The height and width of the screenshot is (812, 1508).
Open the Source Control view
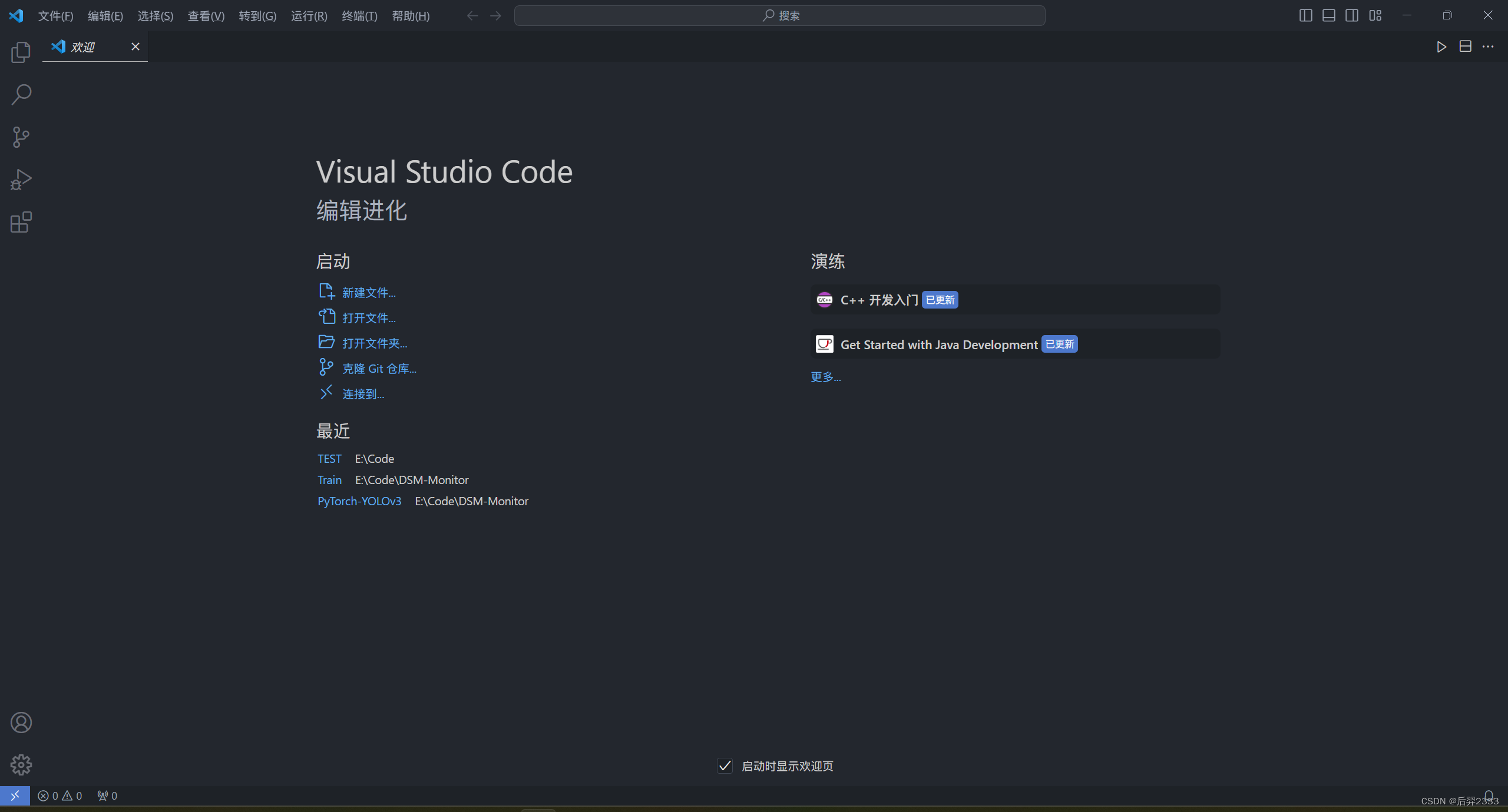[21, 137]
